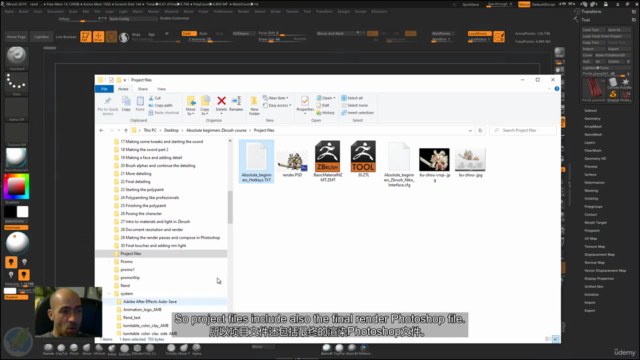This screenshot has height=360, width=640.
Task: Click Paste shortcut in the ribbon
Action: point(164,113)
